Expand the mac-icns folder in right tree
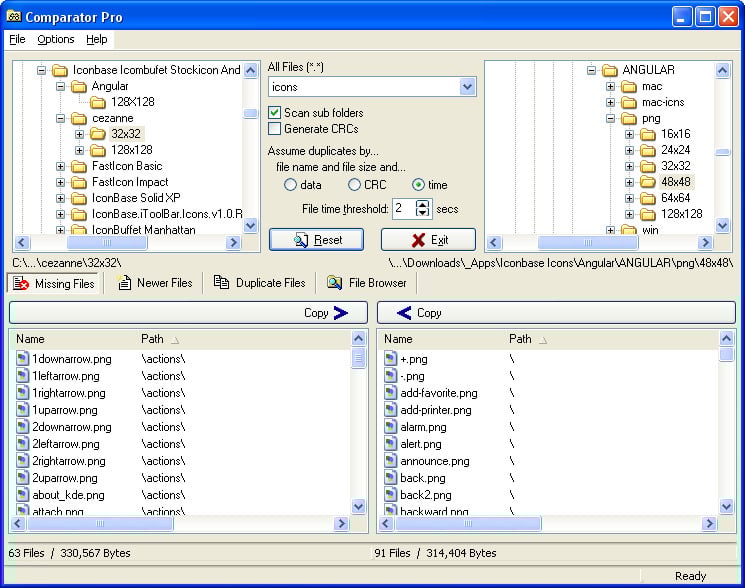The width and height of the screenshot is (745, 588). 610,102
